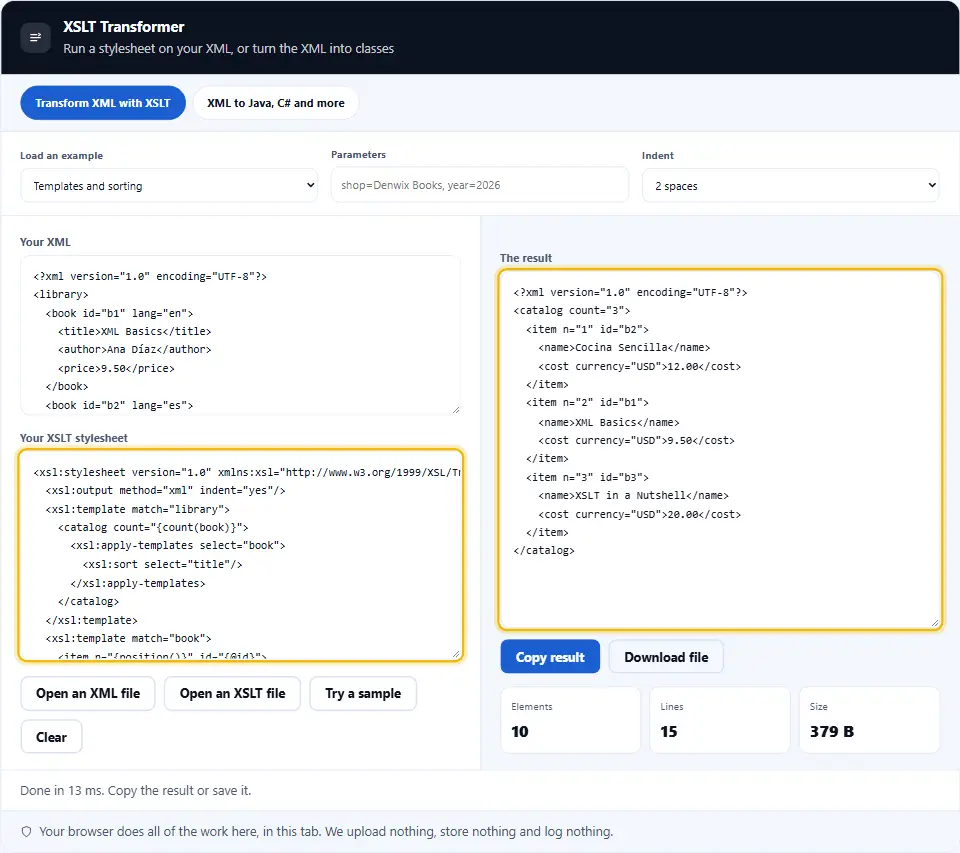Viewport: 960px width, 853px height.
Task: Click the '<catalog count="3">' result line
Action: coord(572,310)
